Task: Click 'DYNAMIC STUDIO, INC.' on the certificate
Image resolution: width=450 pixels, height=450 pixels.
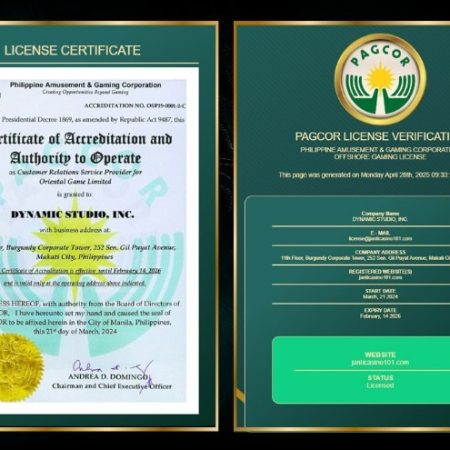Action: [x=72, y=214]
